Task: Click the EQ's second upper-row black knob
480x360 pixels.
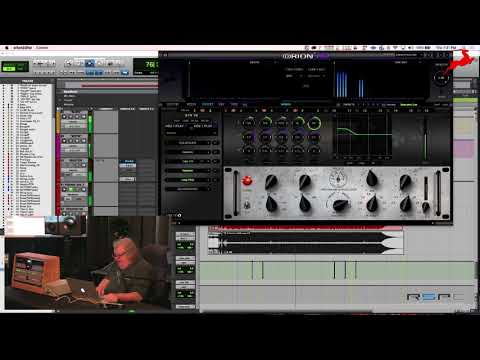Action: pyautogui.click(x=305, y=182)
